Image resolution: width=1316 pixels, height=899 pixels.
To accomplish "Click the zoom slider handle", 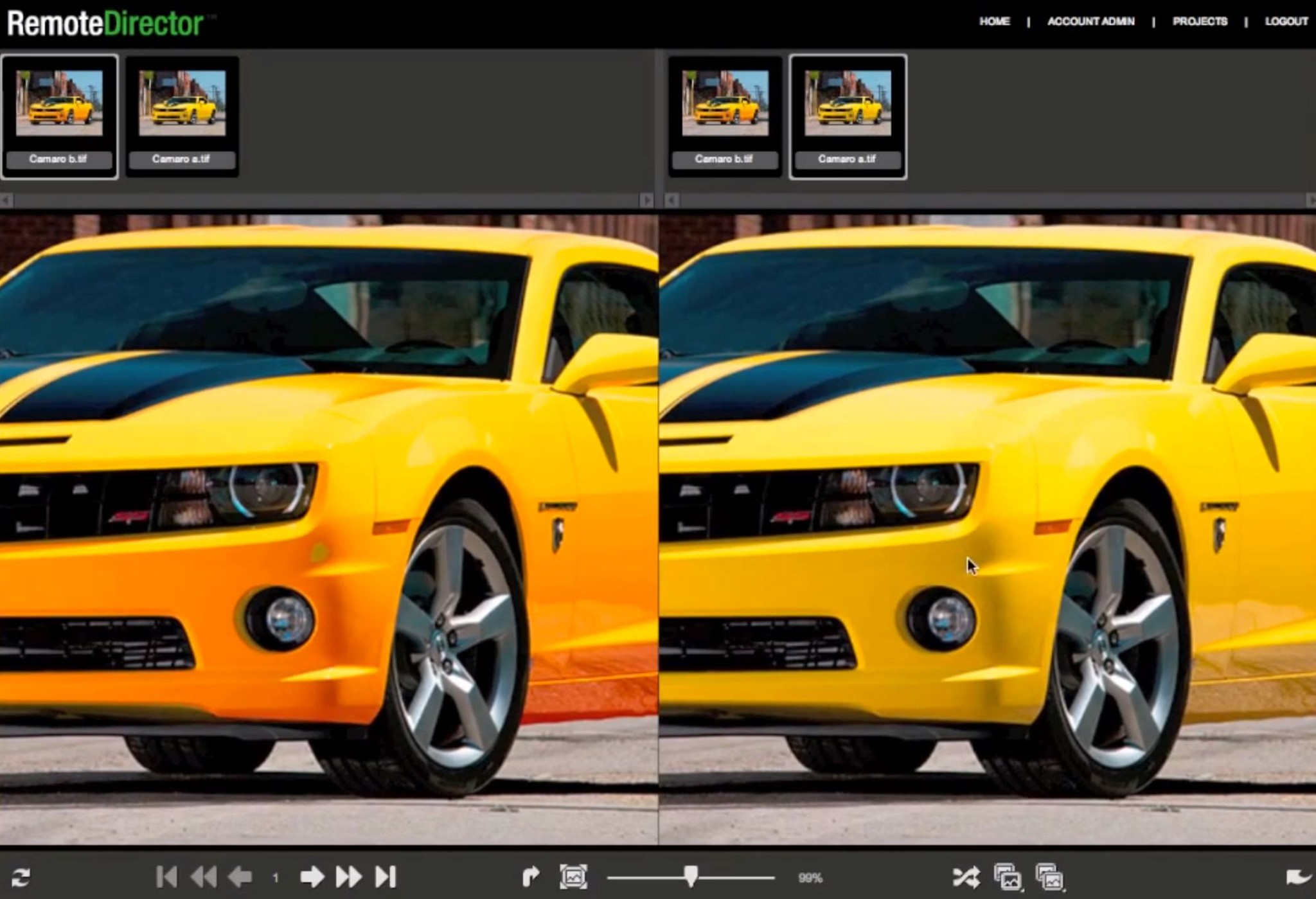I will 691,875.
